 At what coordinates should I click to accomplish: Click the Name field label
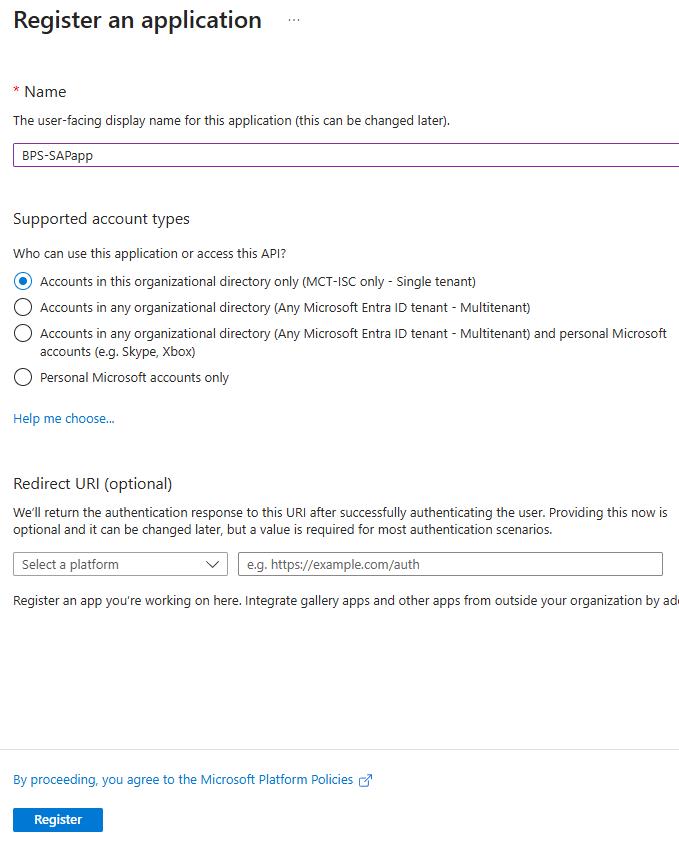(45, 91)
